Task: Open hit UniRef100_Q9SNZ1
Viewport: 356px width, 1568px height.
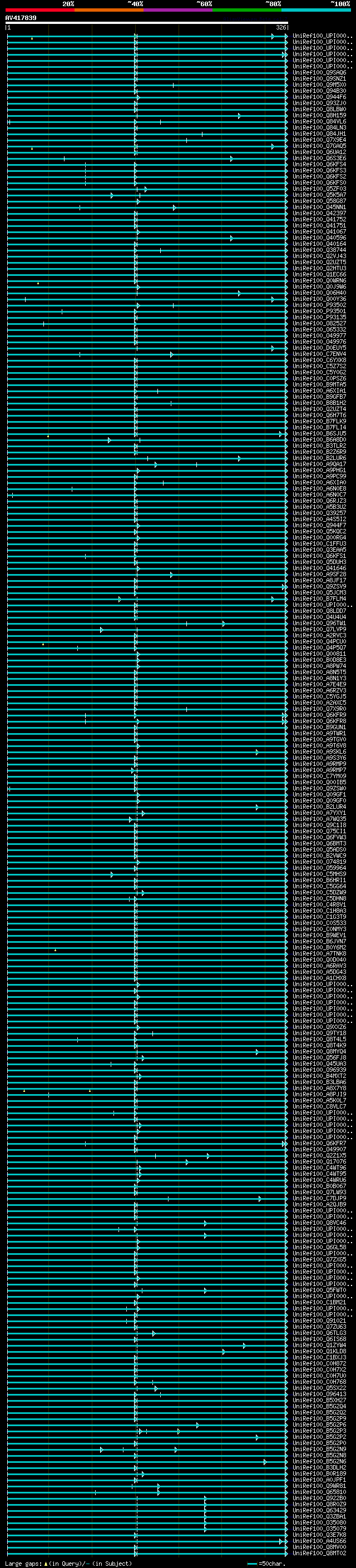Action: coord(319,79)
